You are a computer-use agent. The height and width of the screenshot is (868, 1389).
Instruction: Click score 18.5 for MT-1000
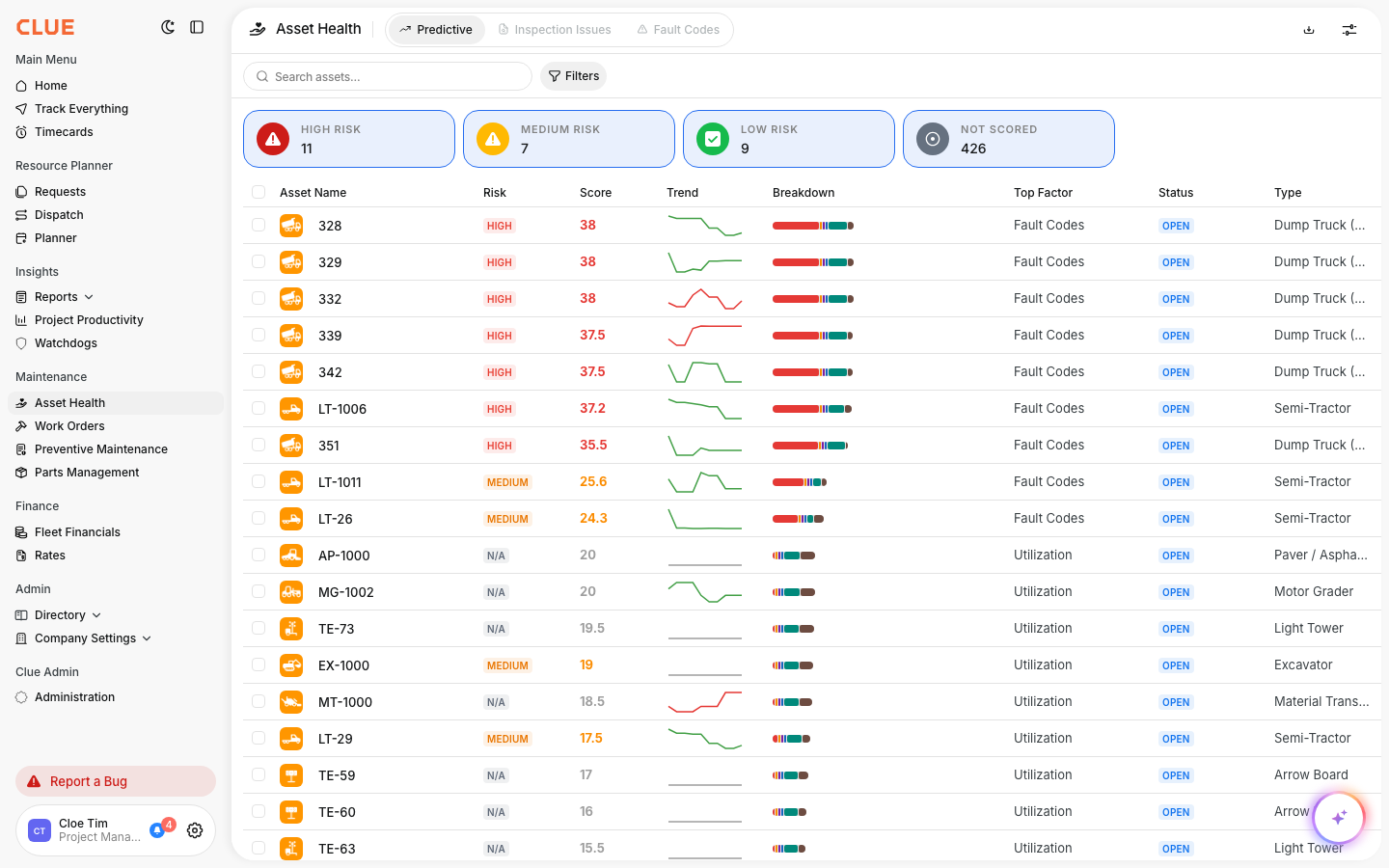point(592,702)
